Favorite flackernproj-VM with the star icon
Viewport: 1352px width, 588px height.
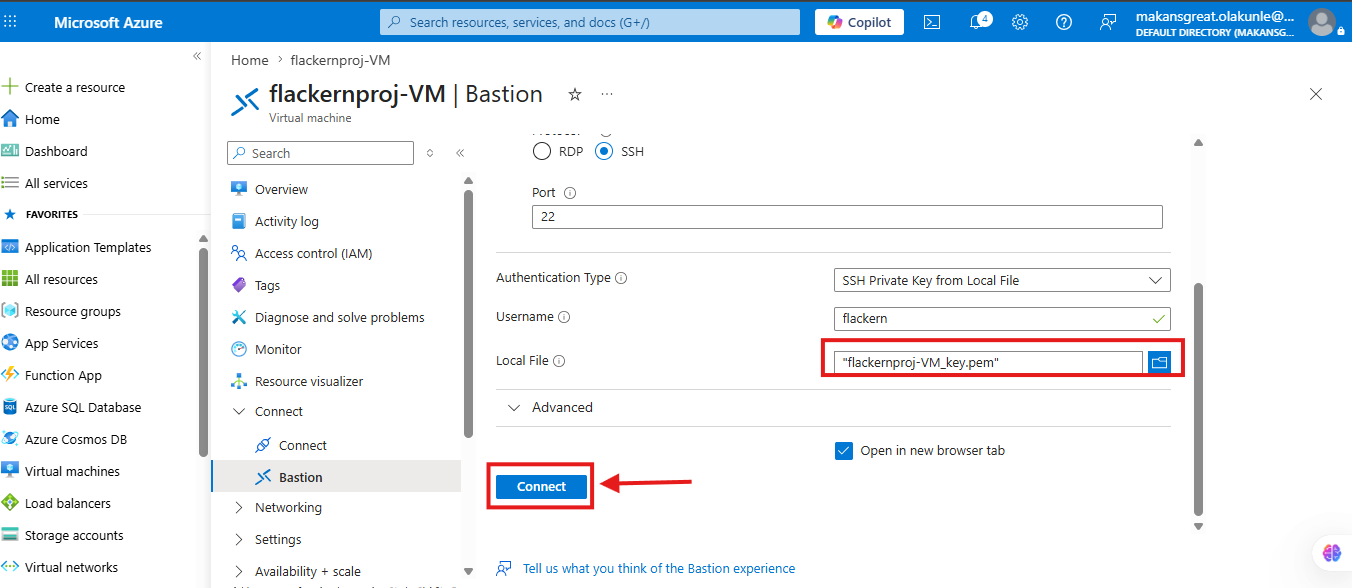click(x=575, y=94)
